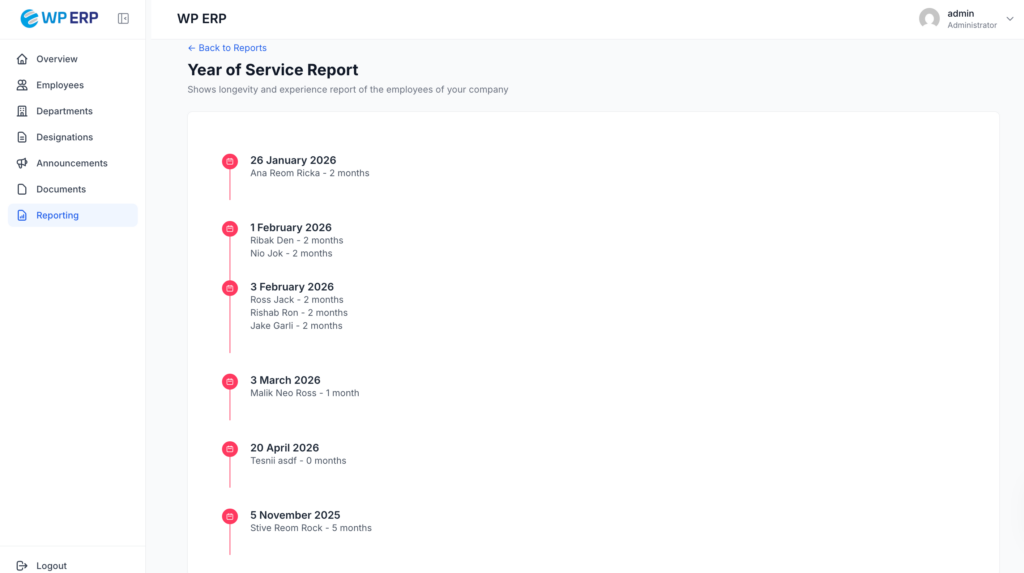Screen dimensions: 1024x573
Task: Click the Overview home icon
Action: 22,59
